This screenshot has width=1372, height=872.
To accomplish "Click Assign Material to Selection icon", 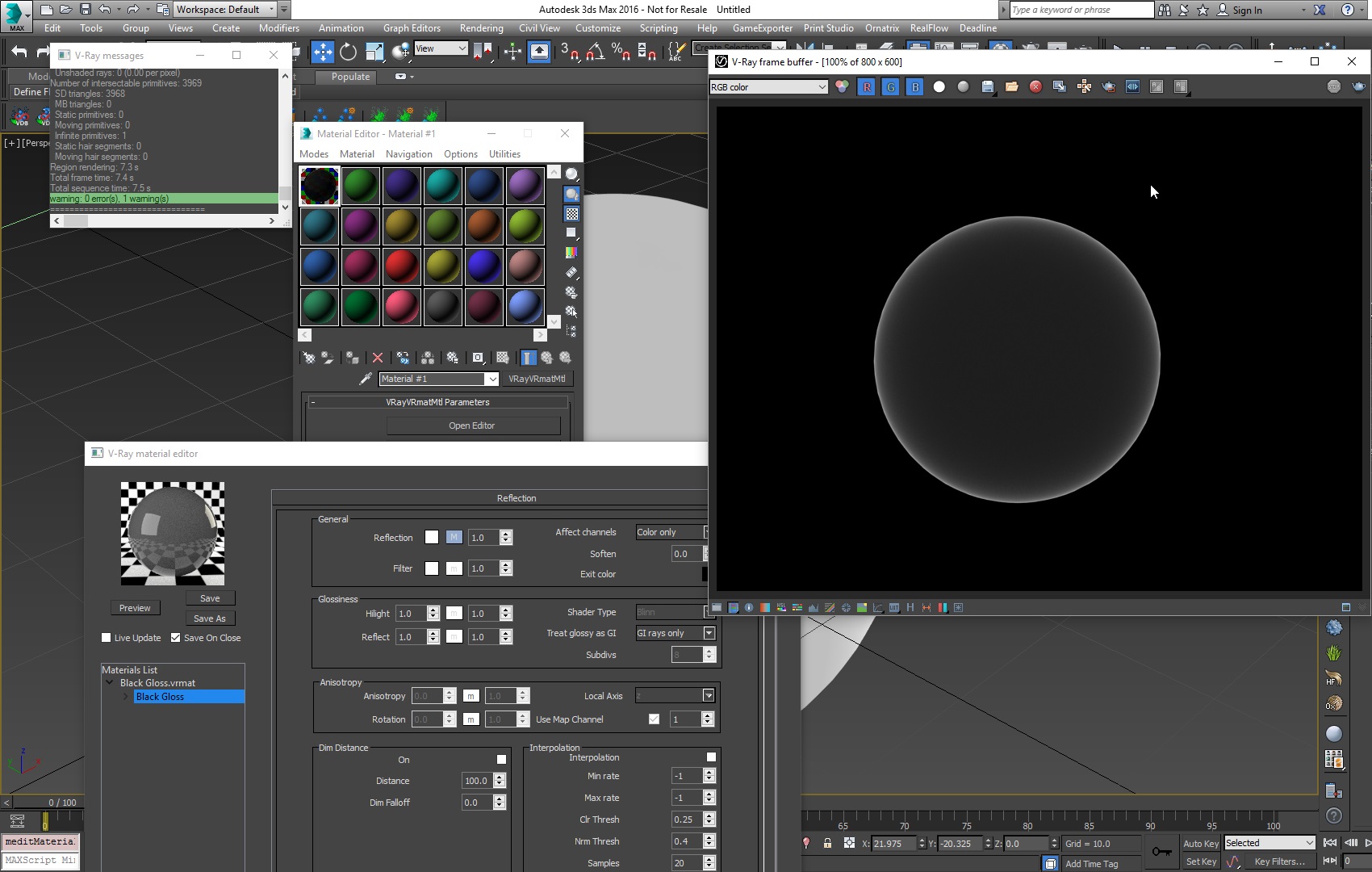I will pyautogui.click(x=352, y=357).
